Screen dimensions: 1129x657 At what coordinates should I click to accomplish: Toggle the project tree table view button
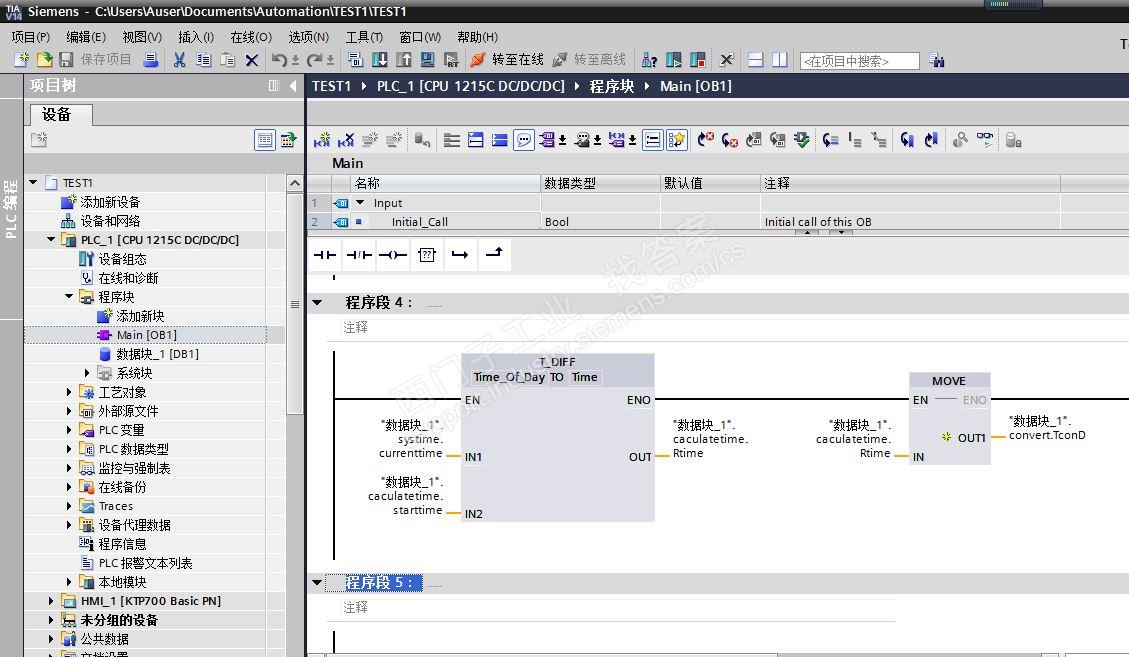[264, 140]
